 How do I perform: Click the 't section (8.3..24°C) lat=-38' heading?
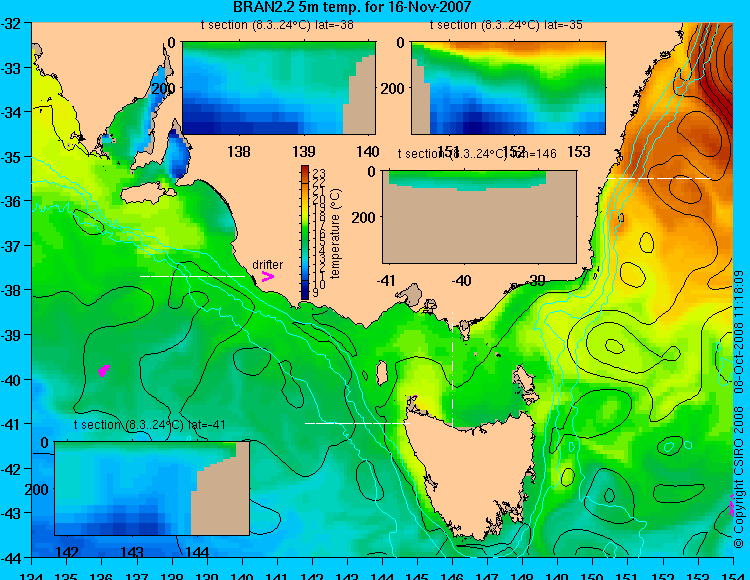277,25
